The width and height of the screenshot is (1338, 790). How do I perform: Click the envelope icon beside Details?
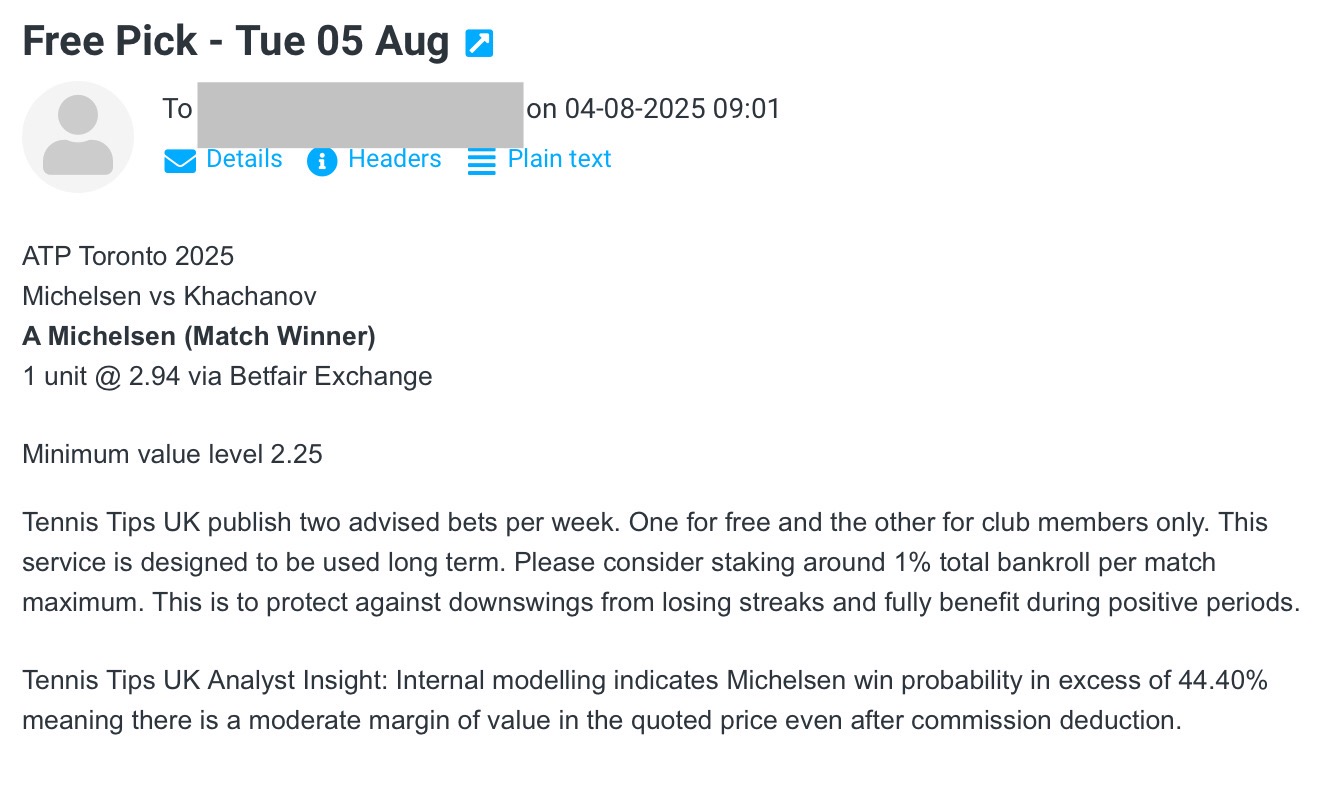[180, 161]
